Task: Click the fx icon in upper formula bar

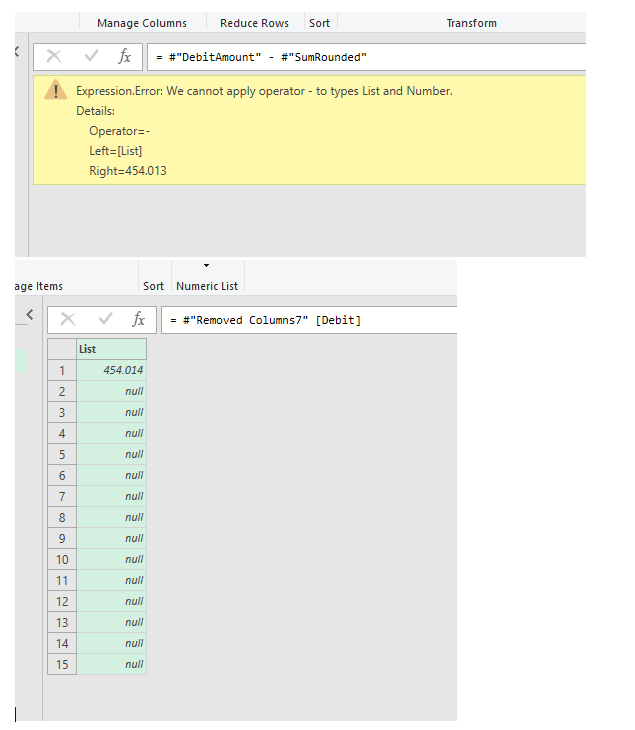Action: pos(124,56)
